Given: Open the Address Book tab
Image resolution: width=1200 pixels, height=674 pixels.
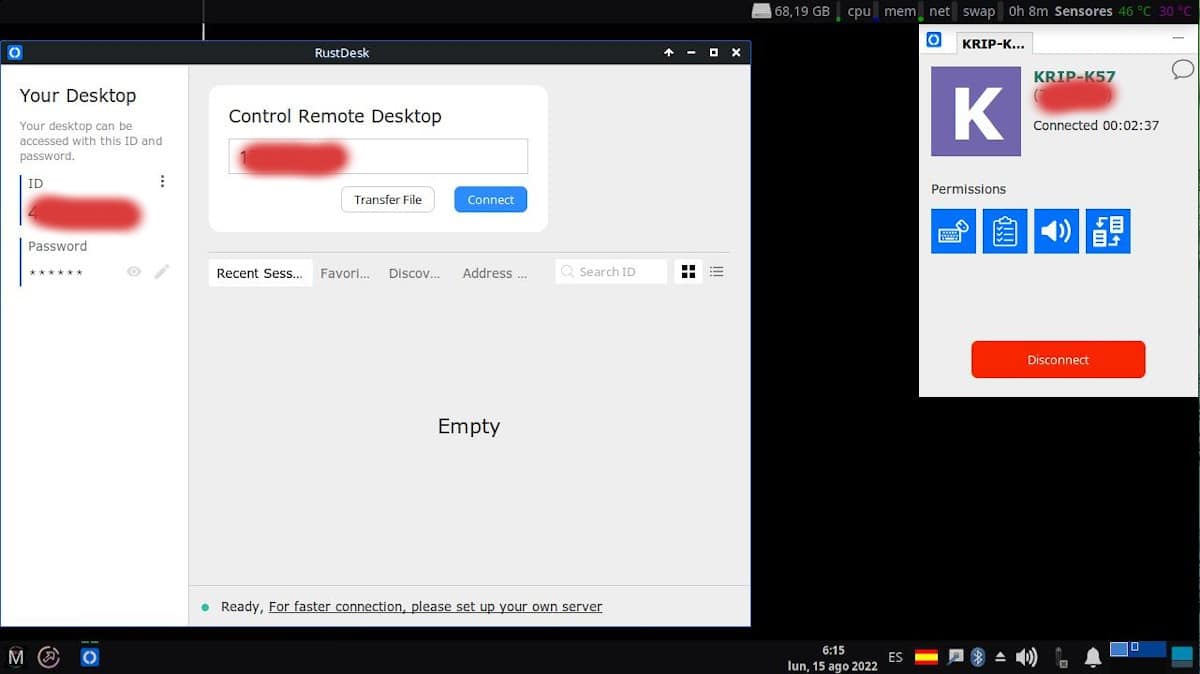Looking at the screenshot, I should pyautogui.click(x=494, y=273).
